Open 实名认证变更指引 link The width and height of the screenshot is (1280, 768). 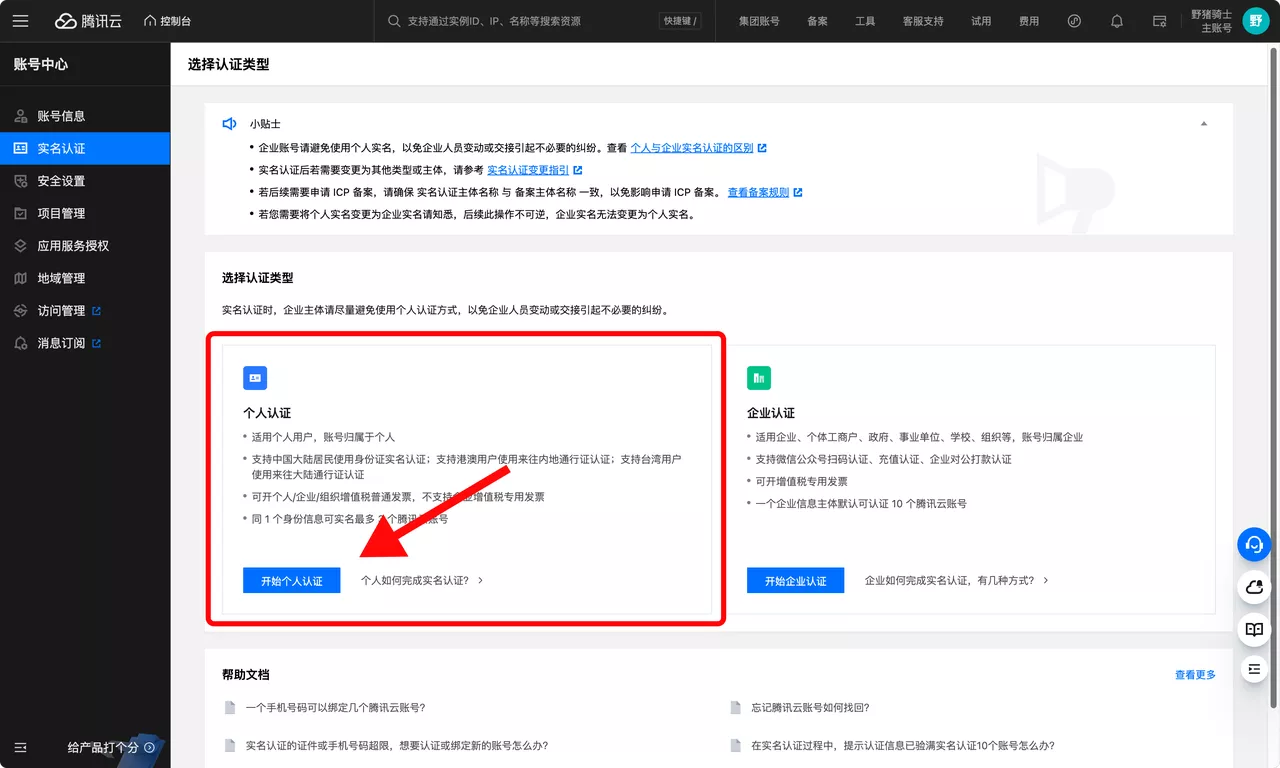528,170
